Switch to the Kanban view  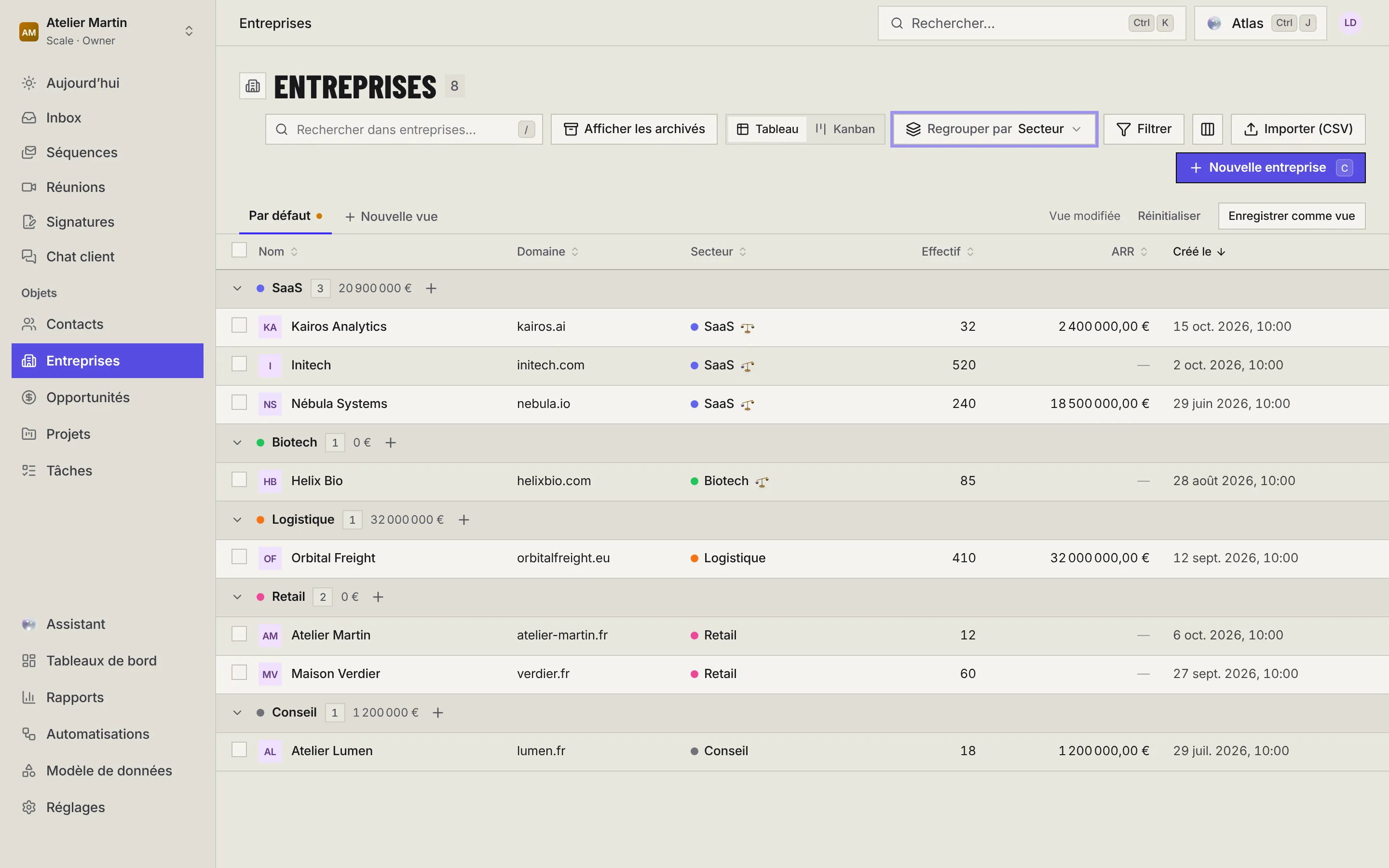click(845, 129)
